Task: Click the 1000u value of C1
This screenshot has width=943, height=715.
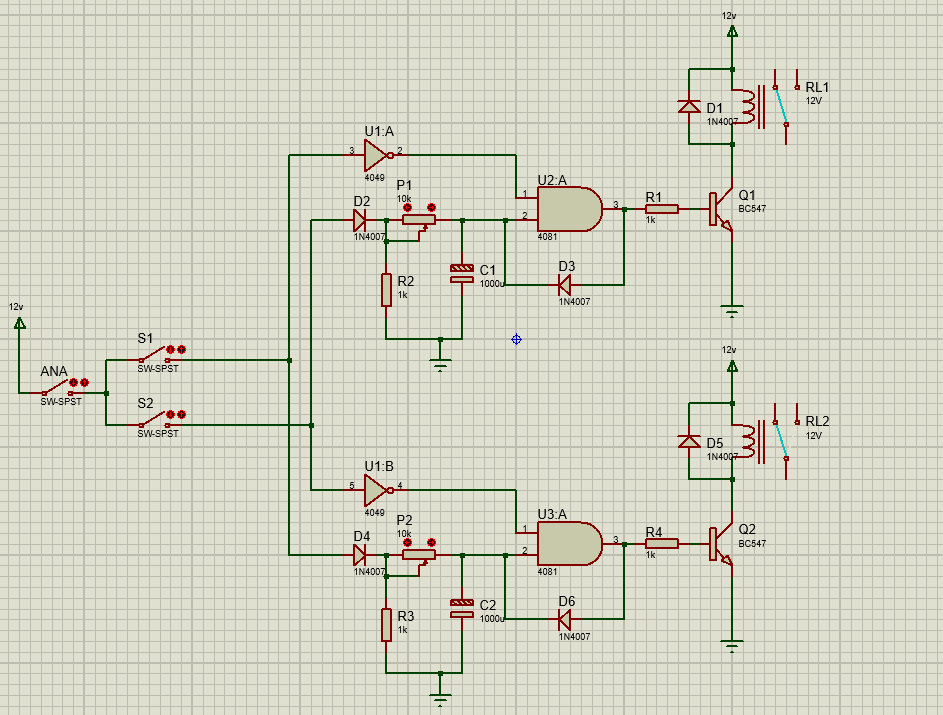Action: coord(492,284)
